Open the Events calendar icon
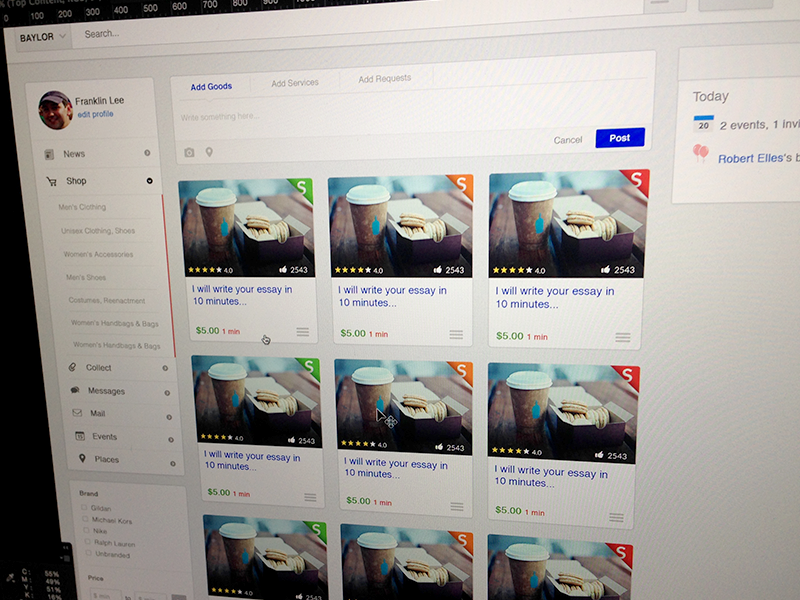800x600 pixels. [80, 436]
